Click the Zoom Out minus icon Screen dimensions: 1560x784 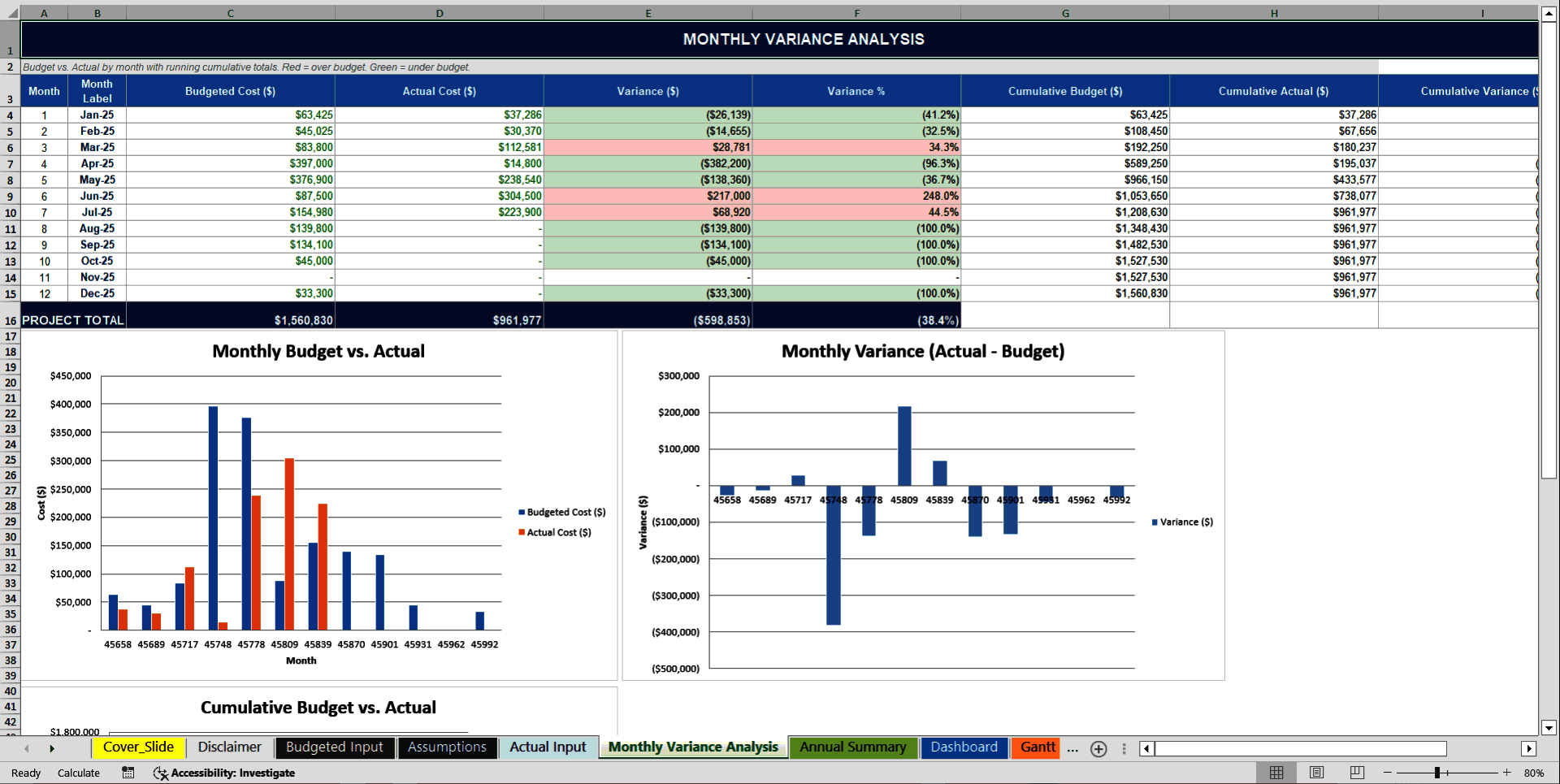click(x=1386, y=773)
